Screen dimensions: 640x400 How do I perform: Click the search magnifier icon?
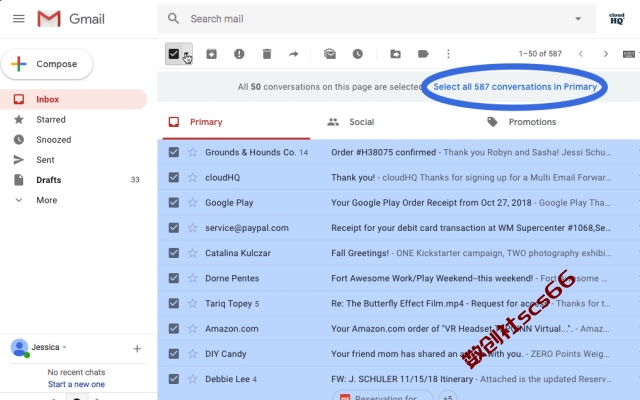click(173, 18)
